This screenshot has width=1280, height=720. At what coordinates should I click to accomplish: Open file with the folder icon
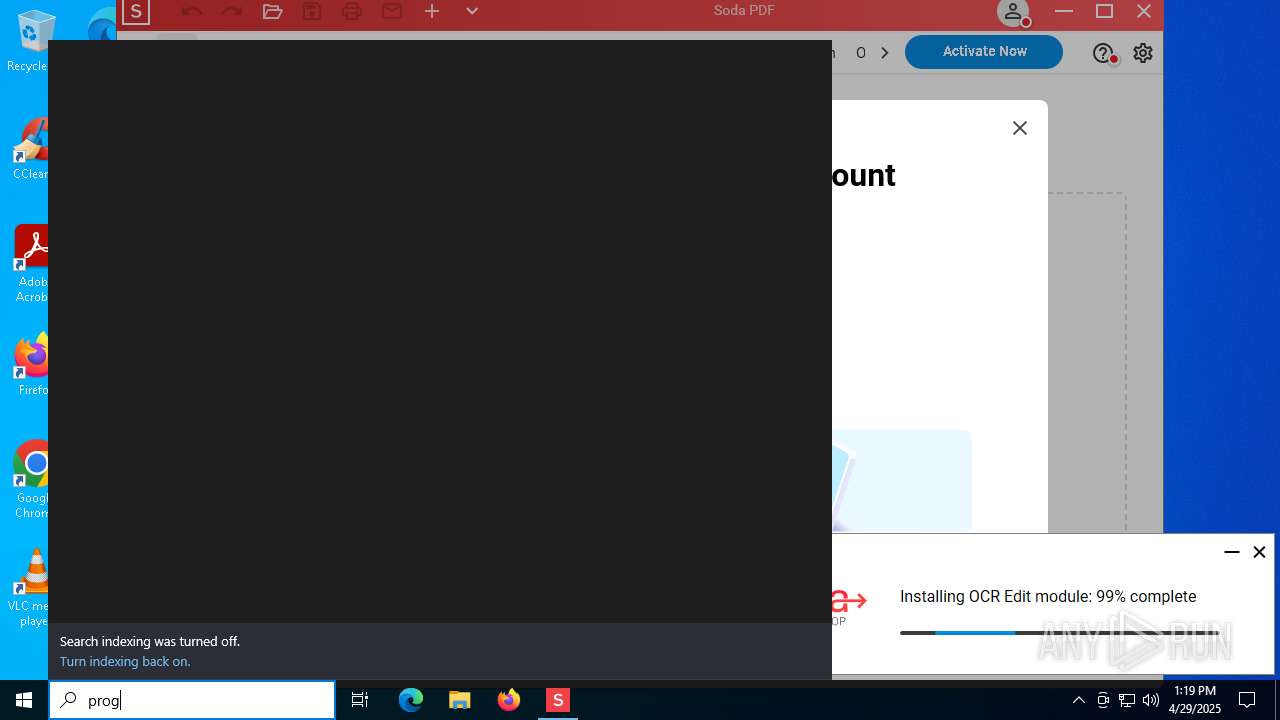272,11
